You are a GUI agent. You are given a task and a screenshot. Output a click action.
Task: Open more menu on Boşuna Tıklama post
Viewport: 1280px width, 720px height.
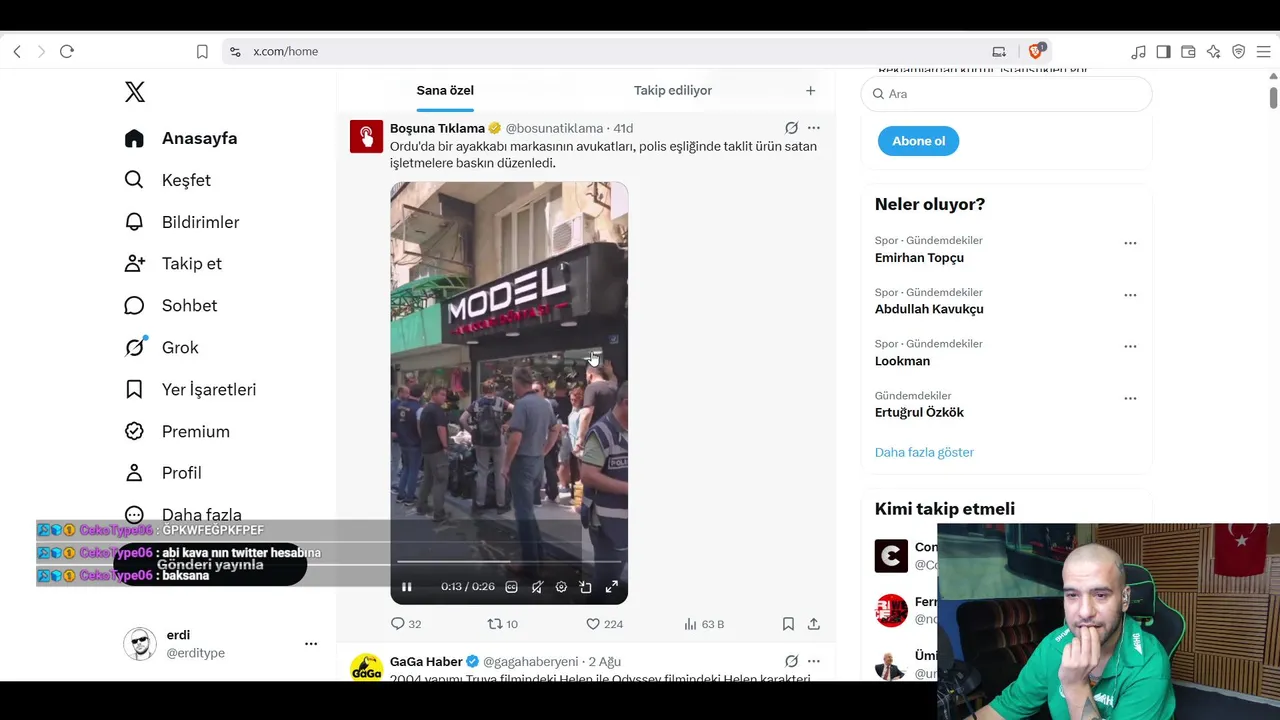814,128
